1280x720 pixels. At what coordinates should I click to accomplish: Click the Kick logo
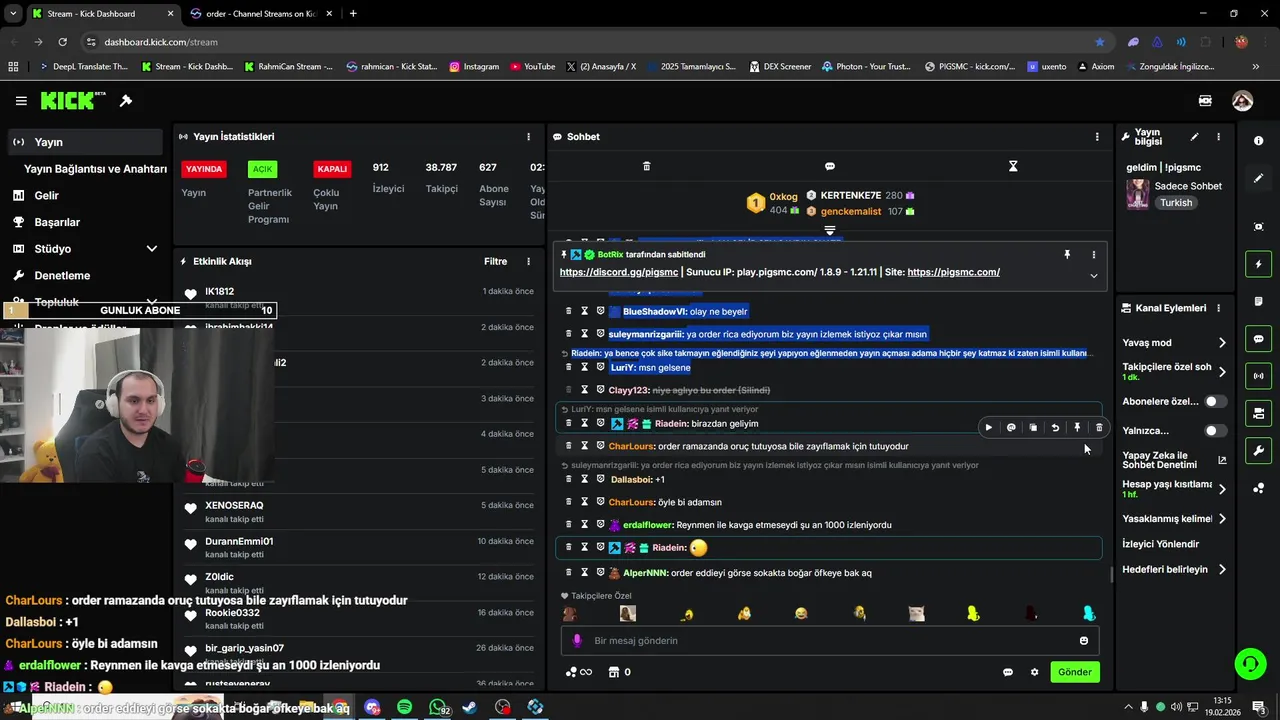[x=73, y=100]
